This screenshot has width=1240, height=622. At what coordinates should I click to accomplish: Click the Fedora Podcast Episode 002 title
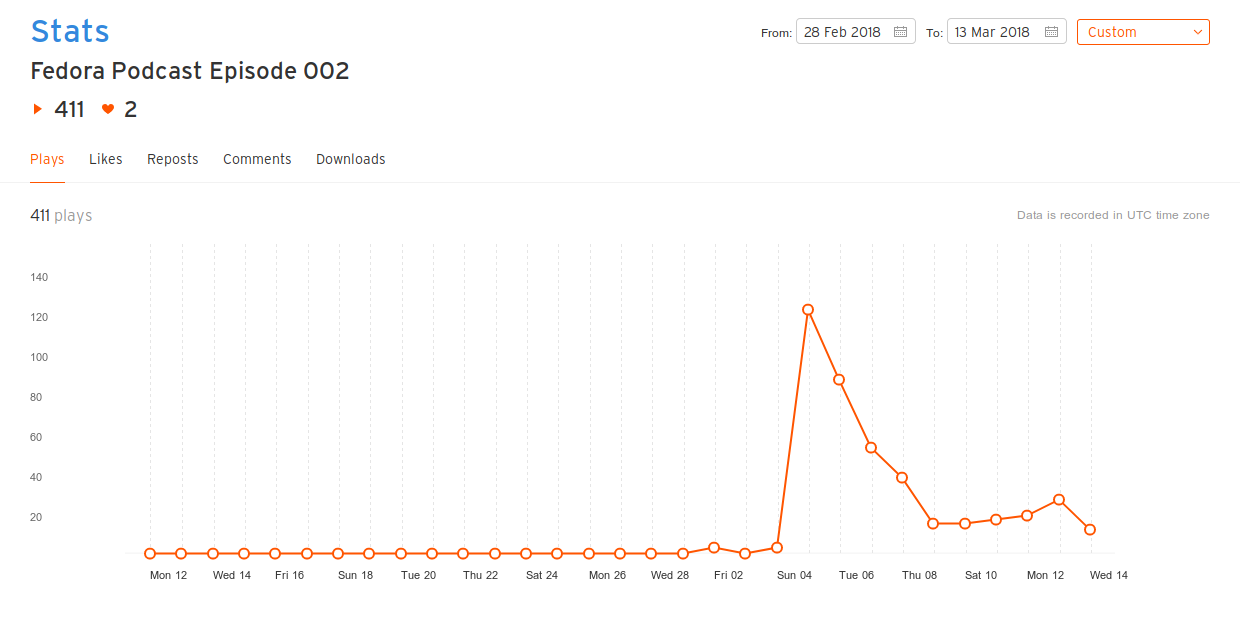[190, 71]
